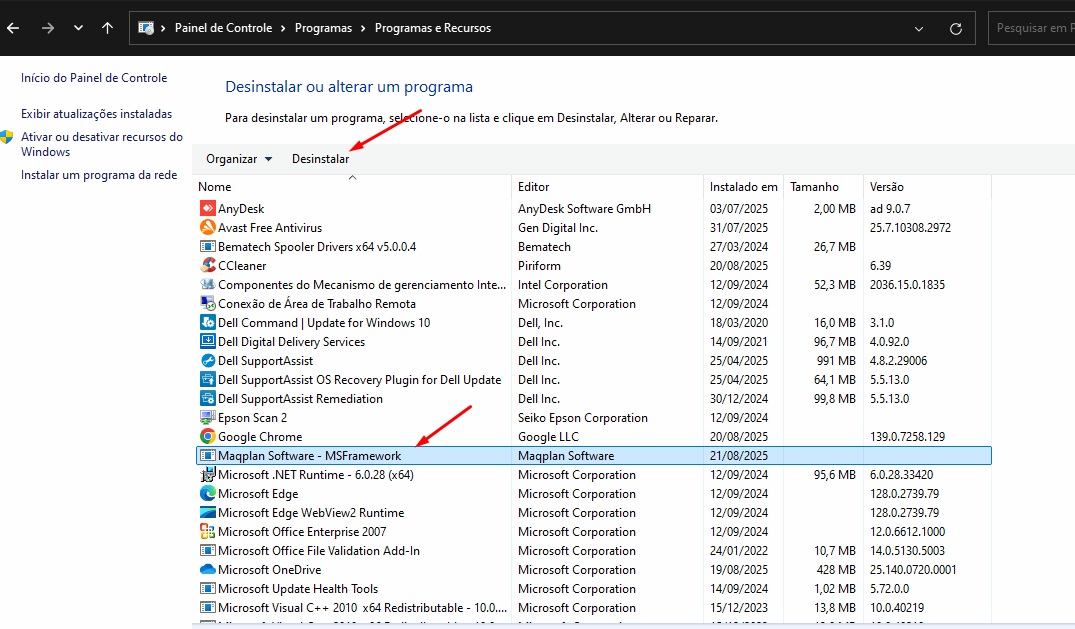Click Dell SupportAssist Remediation name
The height and width of the screenshot is (629, 1075).
[x=300, y=399]
